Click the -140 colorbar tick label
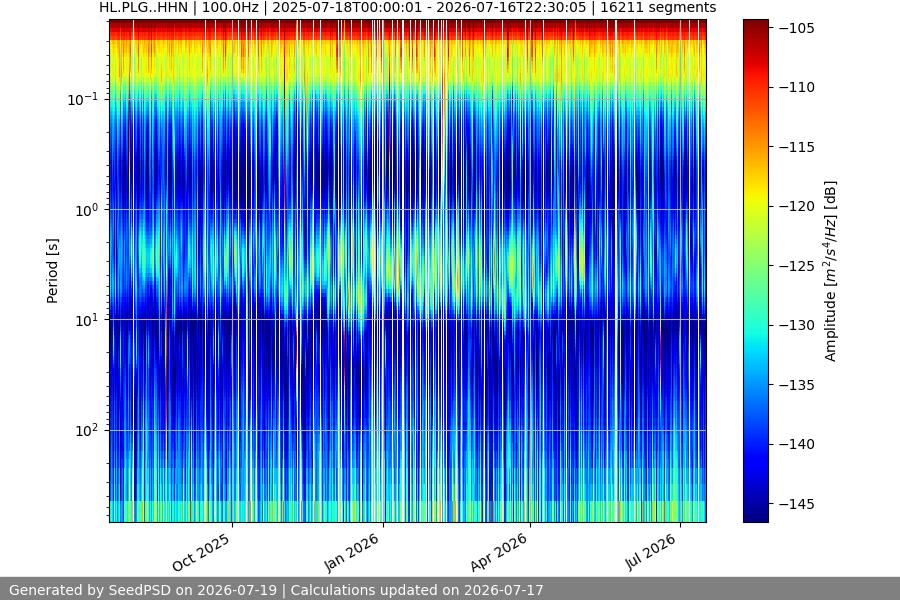 pos(797,444)
